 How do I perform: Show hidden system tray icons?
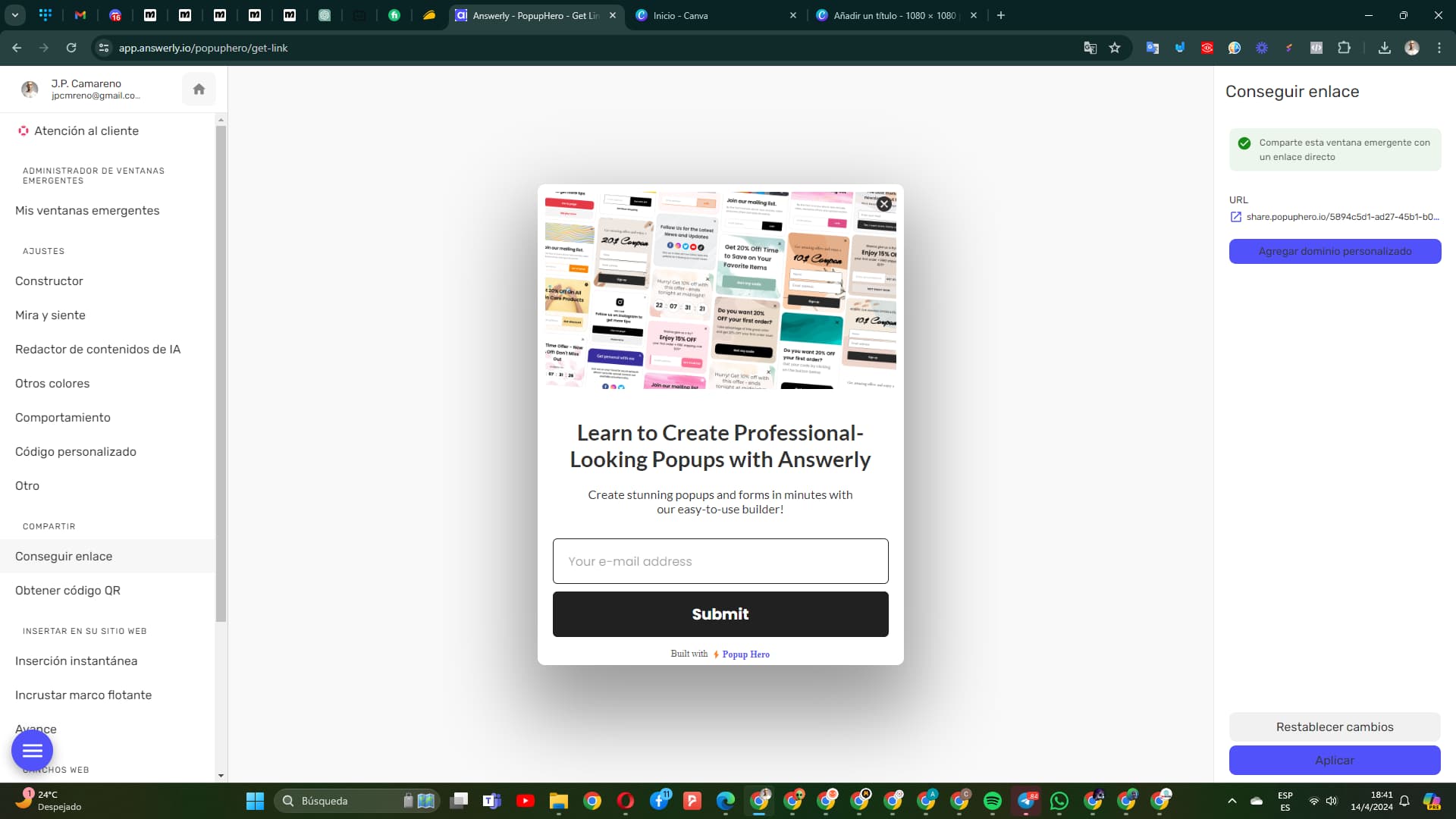[1232, 801]
